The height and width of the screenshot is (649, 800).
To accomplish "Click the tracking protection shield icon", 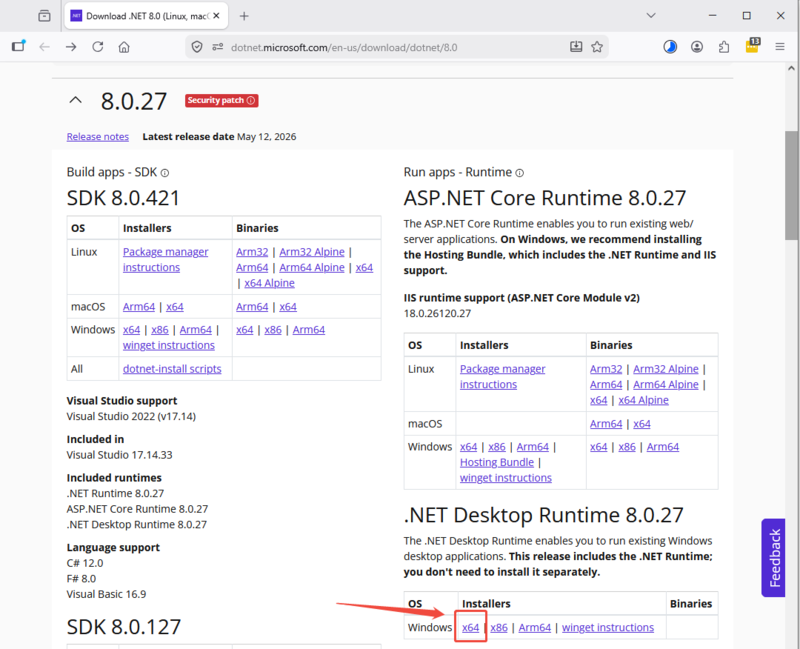I will pos(197,47).
